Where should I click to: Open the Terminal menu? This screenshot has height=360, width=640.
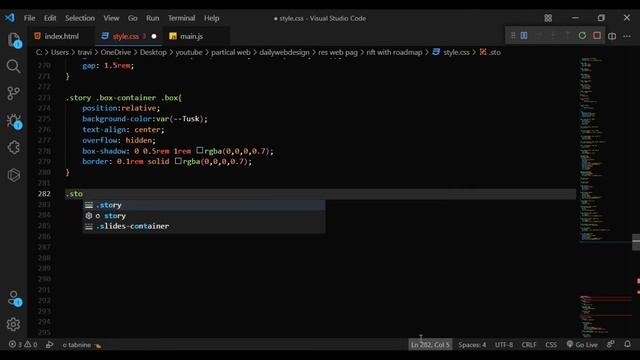[181, 18]
